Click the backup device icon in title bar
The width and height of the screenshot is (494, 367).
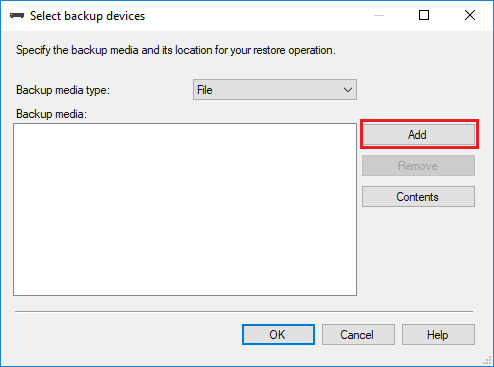point(17,16)
